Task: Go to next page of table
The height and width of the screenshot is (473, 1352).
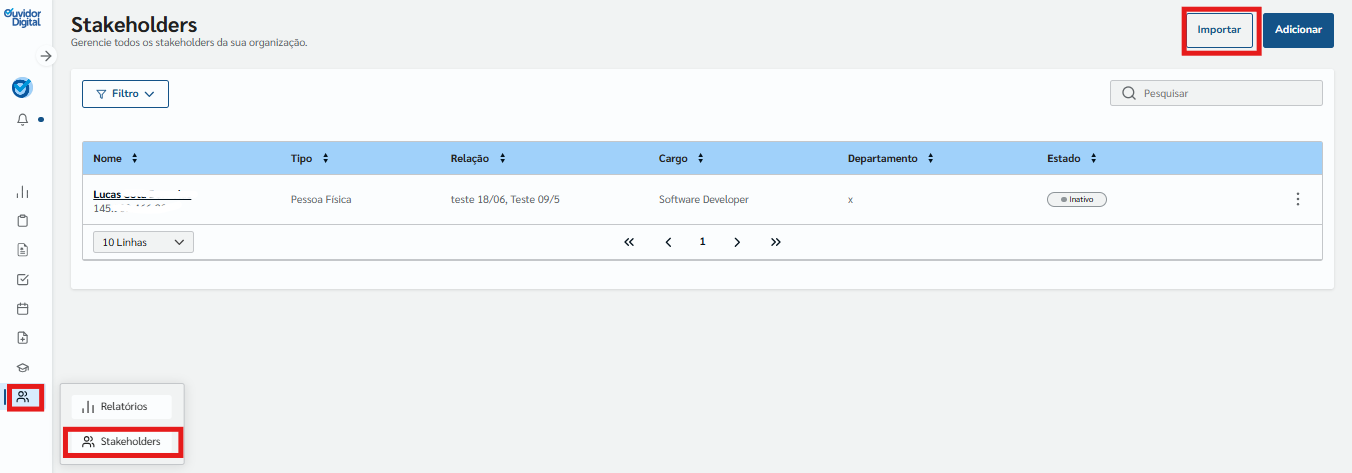Action: 737,242
